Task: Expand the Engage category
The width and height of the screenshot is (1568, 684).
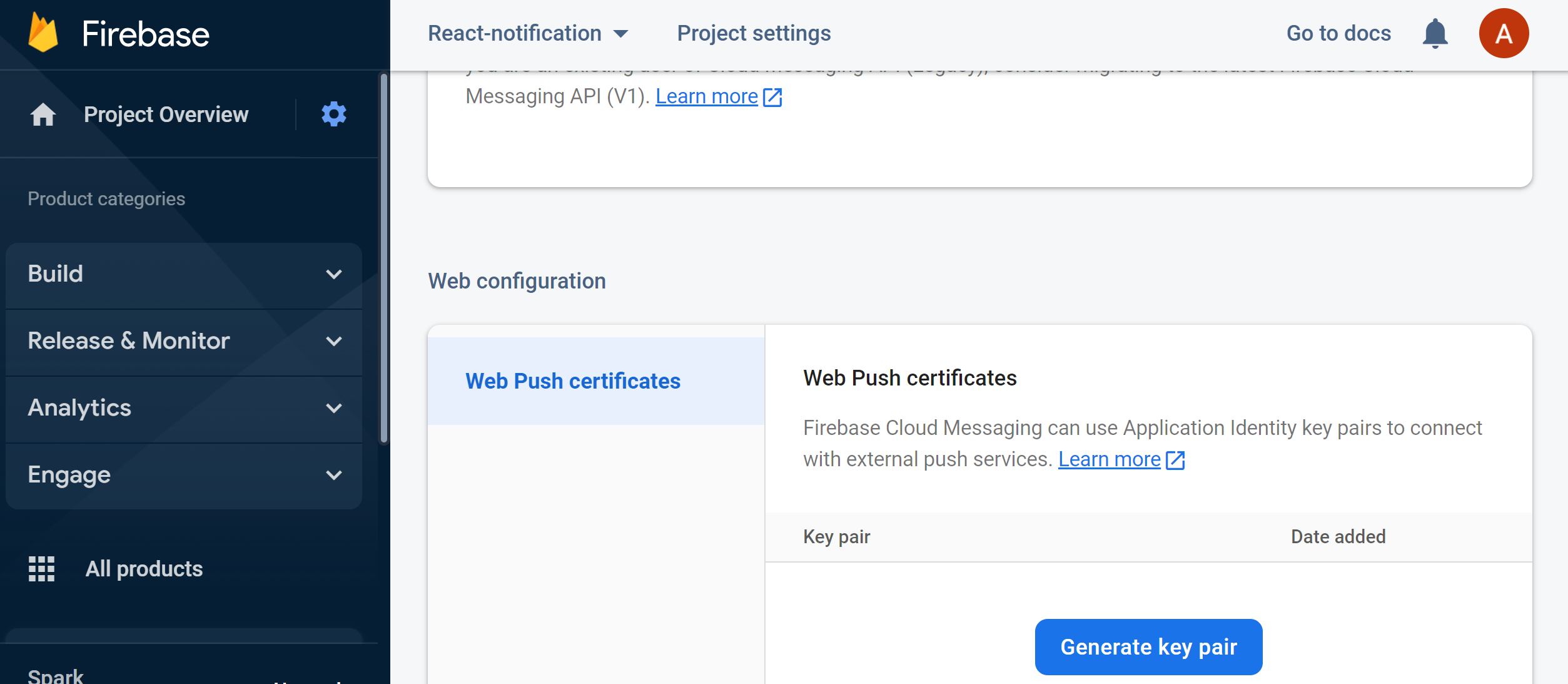Action: [184, 475]
